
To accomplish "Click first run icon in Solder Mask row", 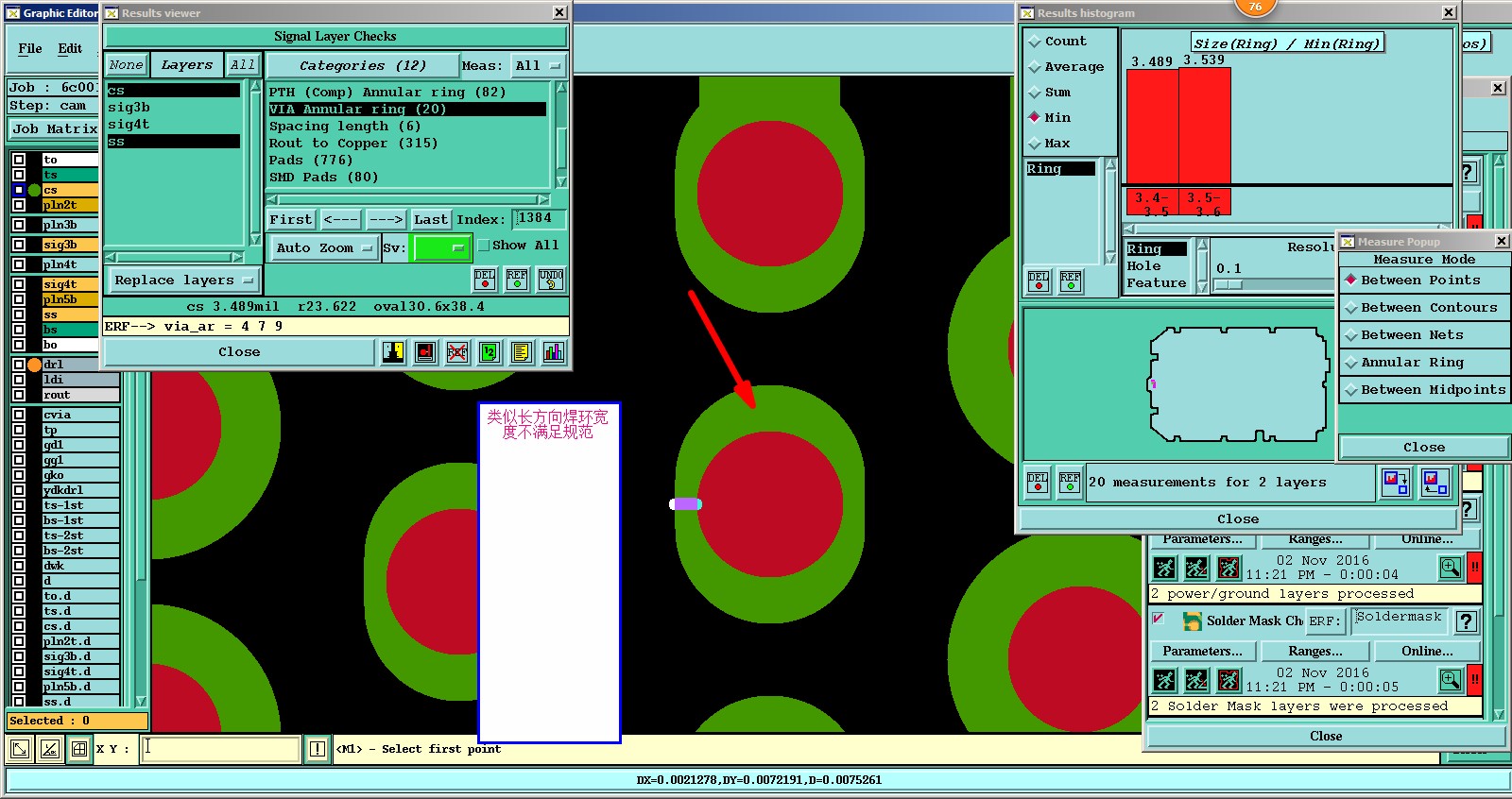I will [x=1165, y=680].
